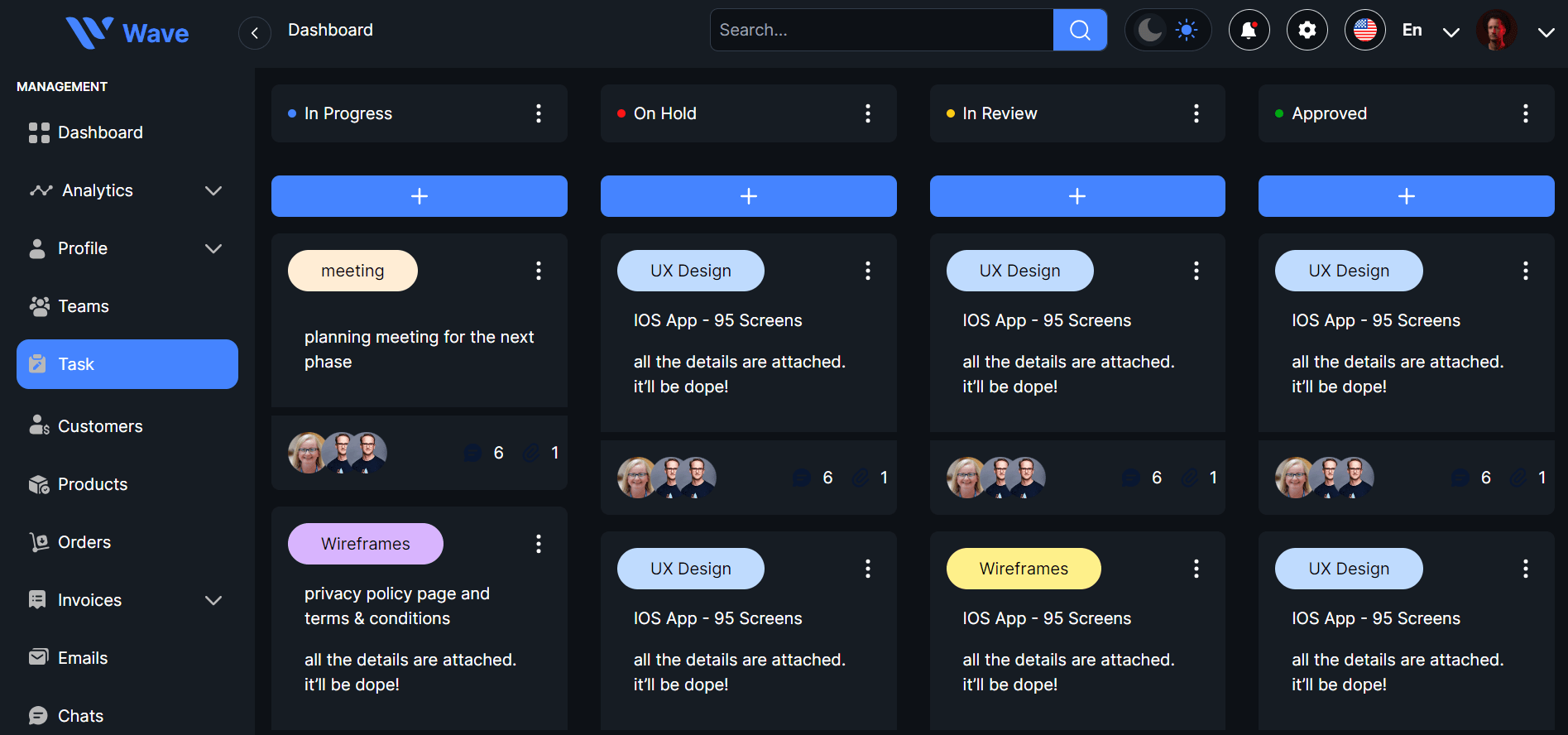Screen dimensions: 1568x735
Task: Add a task to Approved column
Action: [x=1407, y=196]
